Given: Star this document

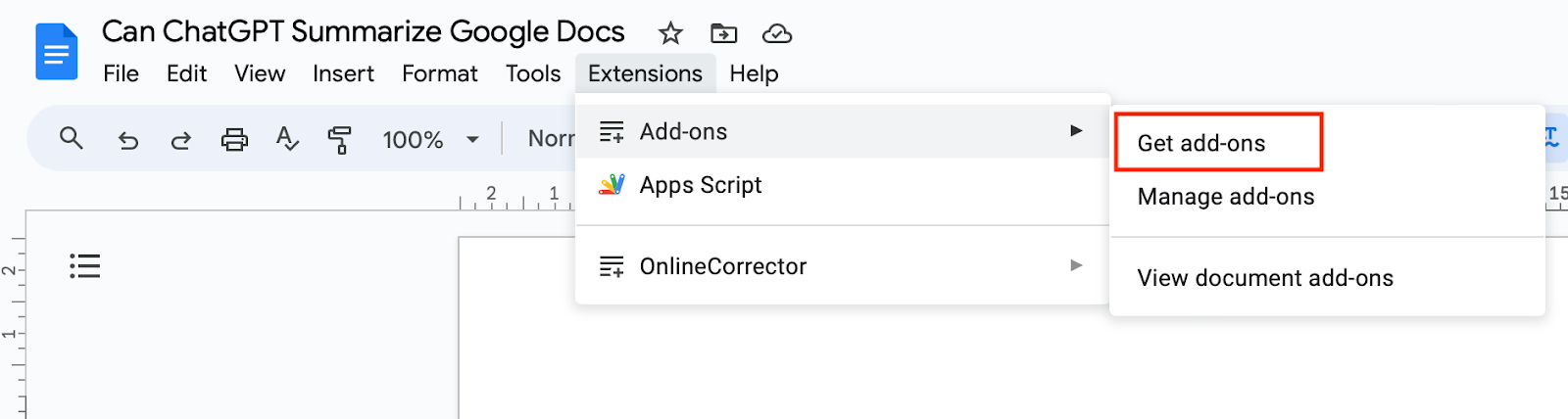Looking at the screenshot, I should tap(670, 33).
